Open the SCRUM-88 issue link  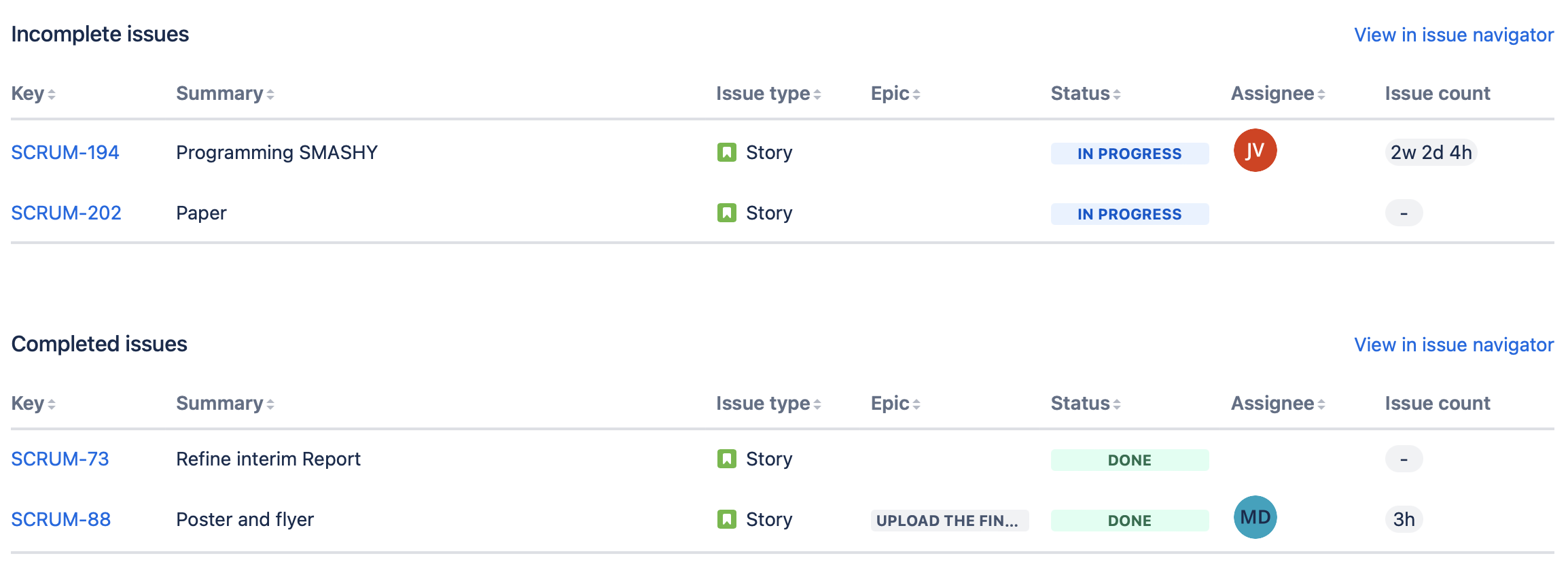tap(60, 519)
